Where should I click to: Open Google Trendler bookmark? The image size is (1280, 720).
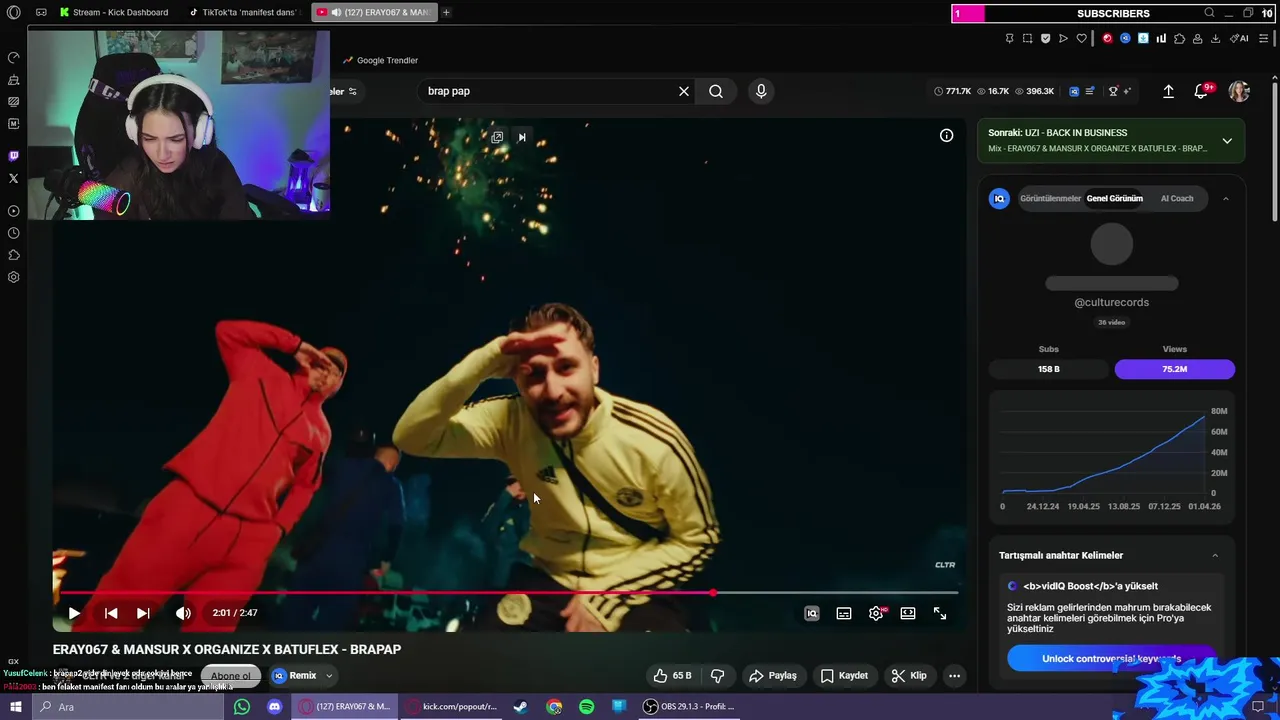380,60
